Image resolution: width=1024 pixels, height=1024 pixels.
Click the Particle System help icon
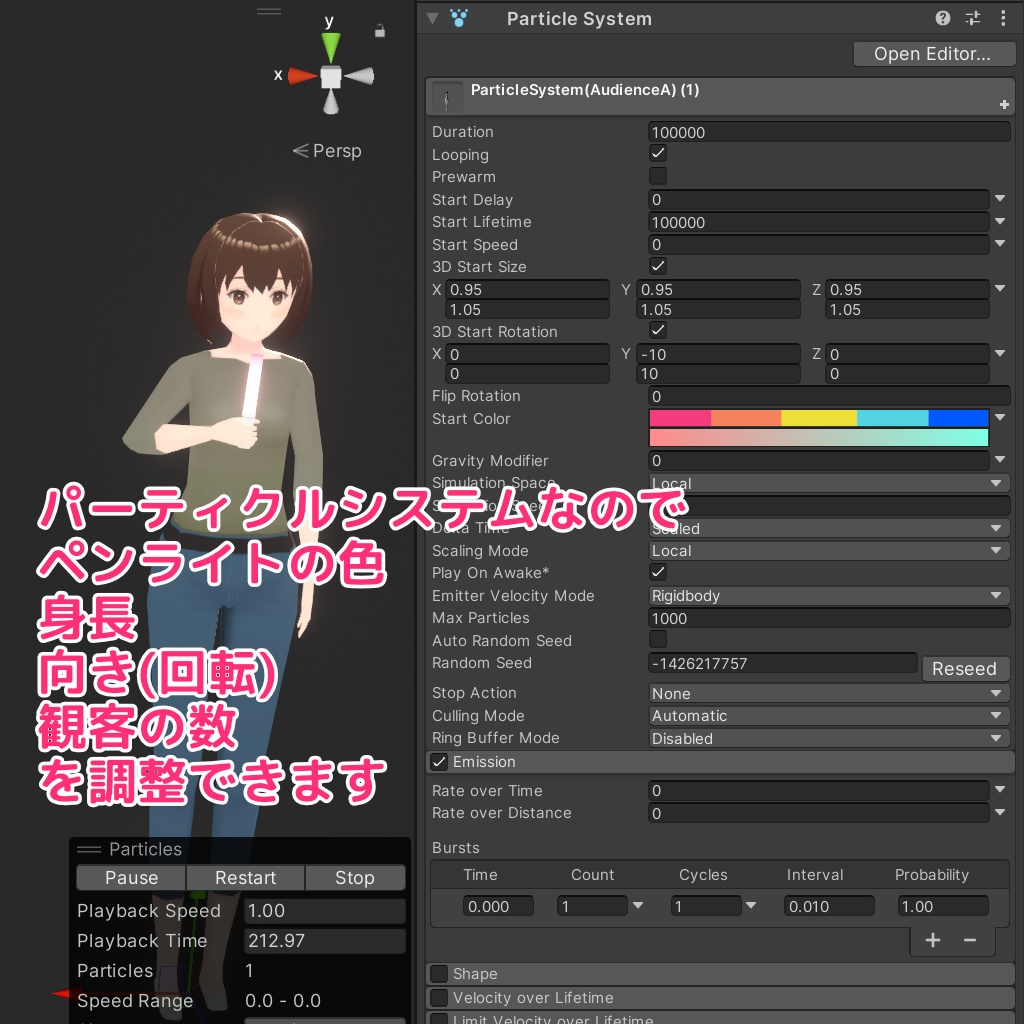point(941,18)
